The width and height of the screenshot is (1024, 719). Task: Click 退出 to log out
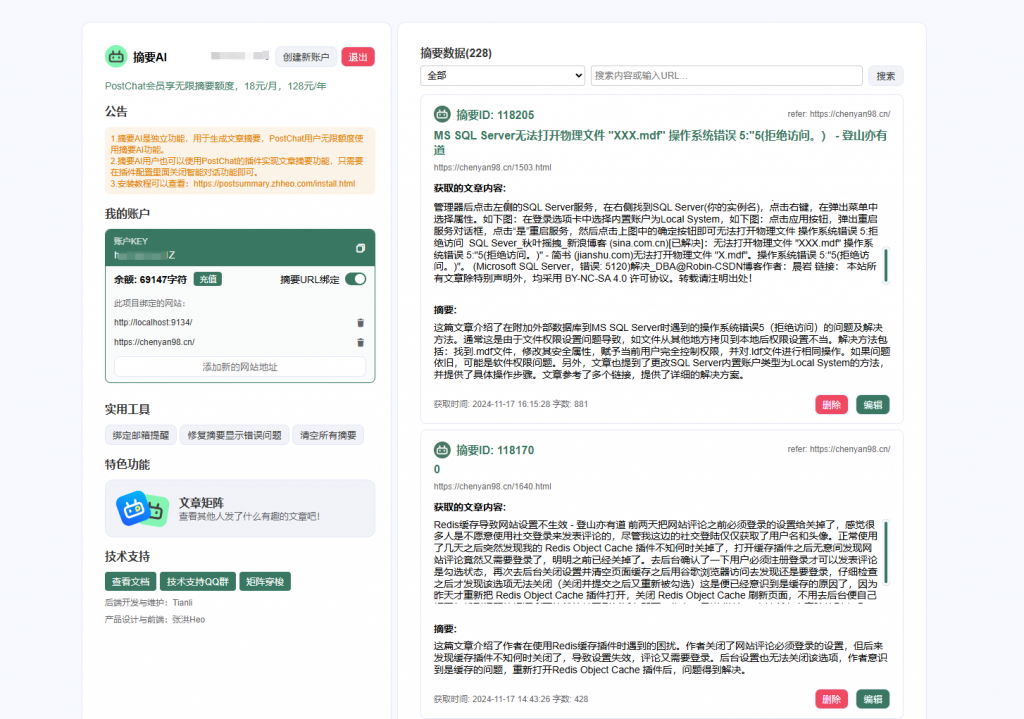pyautogui.click(x=358, y=56)
